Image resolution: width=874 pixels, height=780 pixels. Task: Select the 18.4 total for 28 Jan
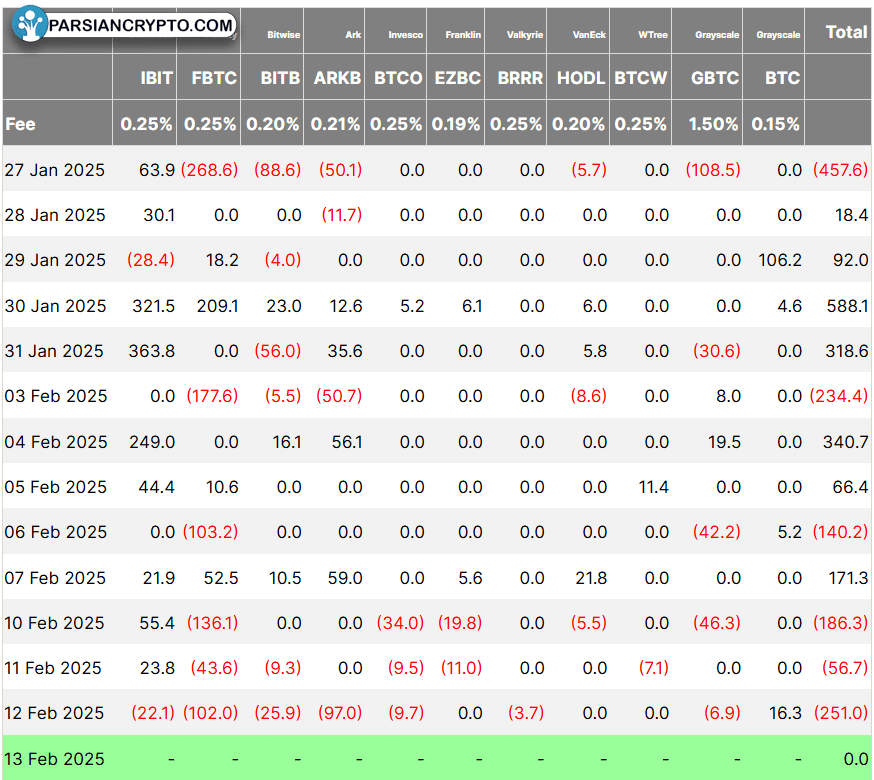(x=851, y=215)
